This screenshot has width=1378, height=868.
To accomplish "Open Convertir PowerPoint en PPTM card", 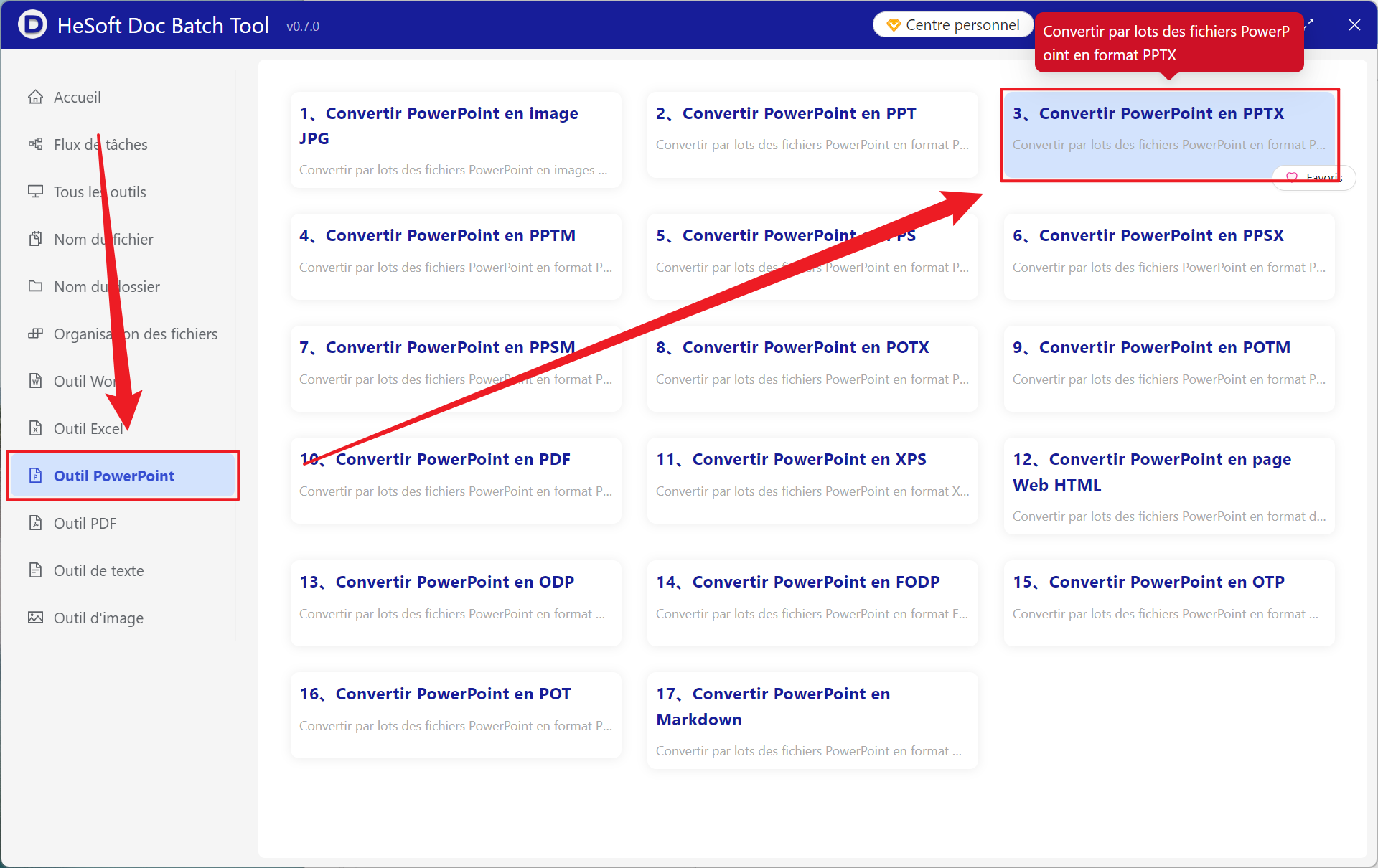I will coord(456,257).
